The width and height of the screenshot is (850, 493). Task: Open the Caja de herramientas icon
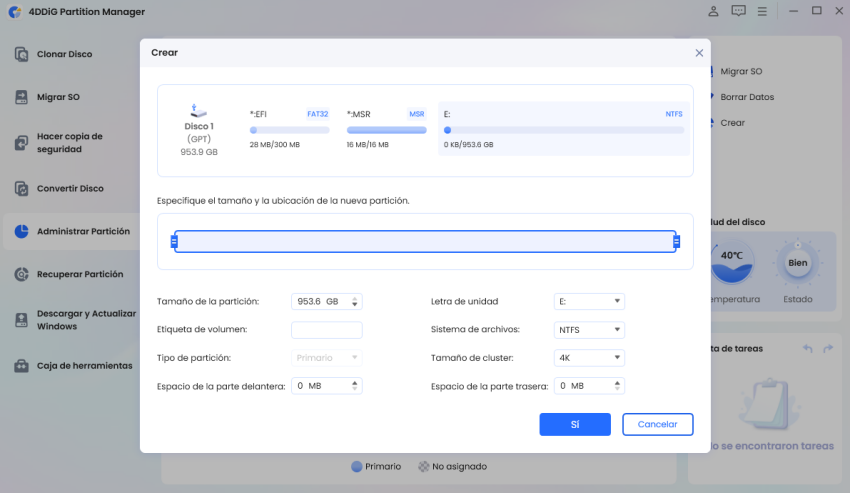pos(21,366)
